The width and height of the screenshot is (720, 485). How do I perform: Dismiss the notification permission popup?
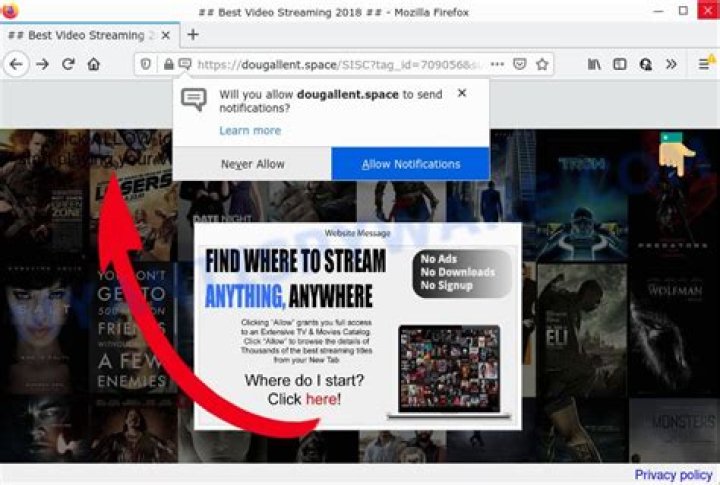click(x=461, y=93)
